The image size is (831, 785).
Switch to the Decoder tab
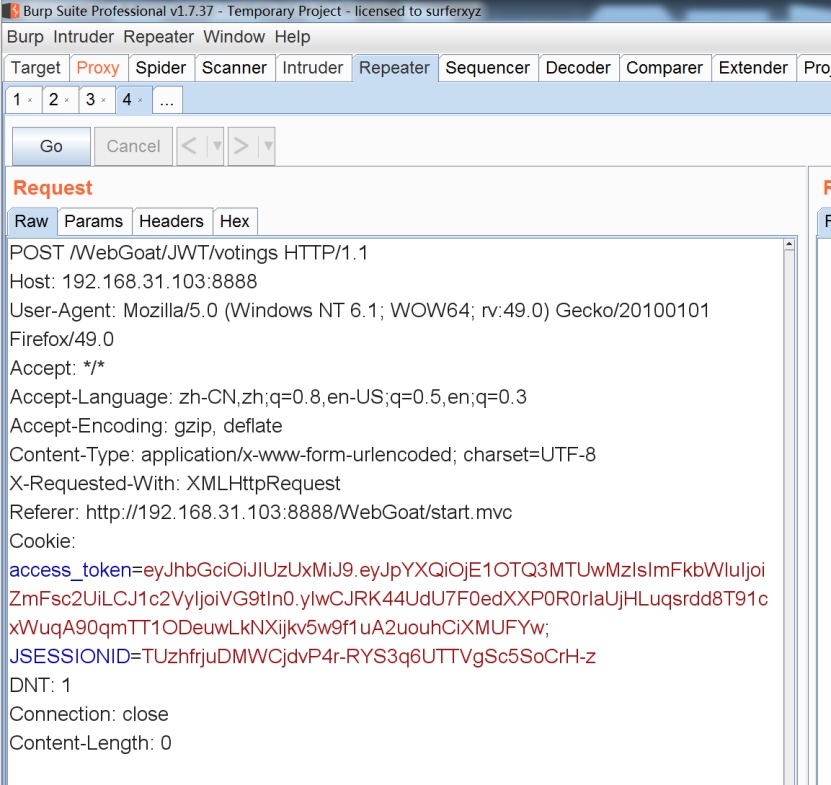coord(578,68)
